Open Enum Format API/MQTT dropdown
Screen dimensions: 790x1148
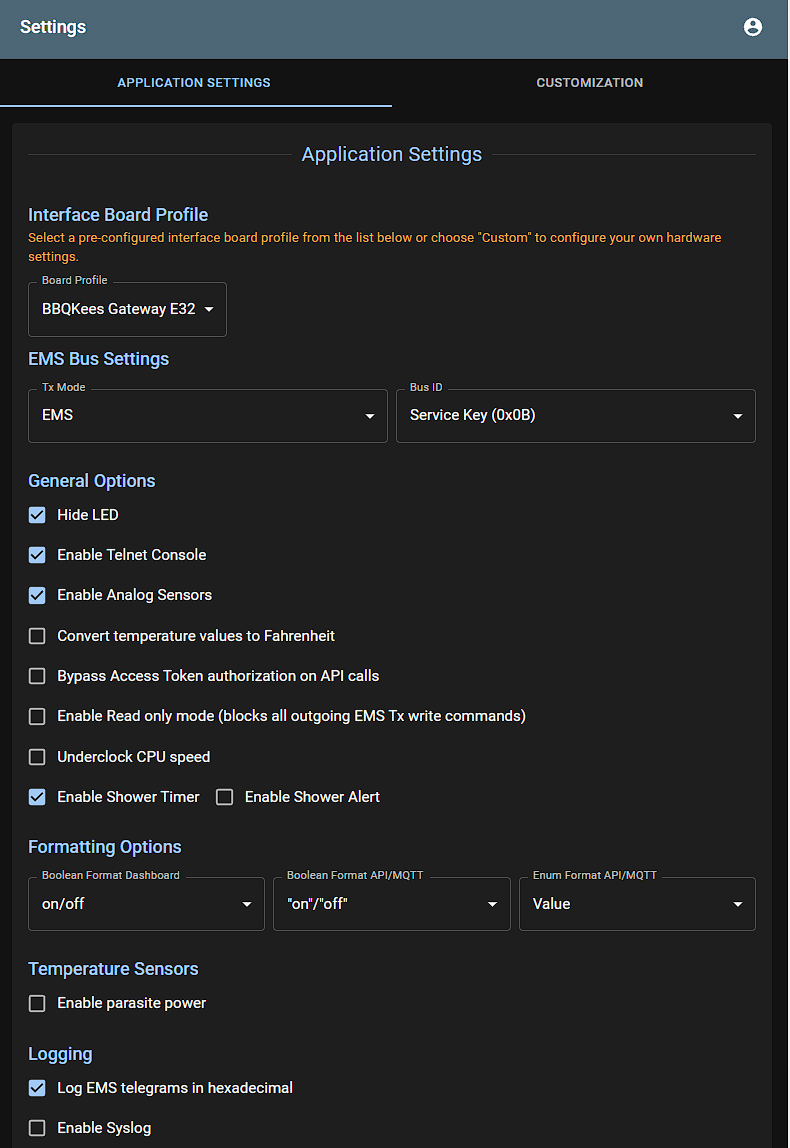(x=637, y=904)
